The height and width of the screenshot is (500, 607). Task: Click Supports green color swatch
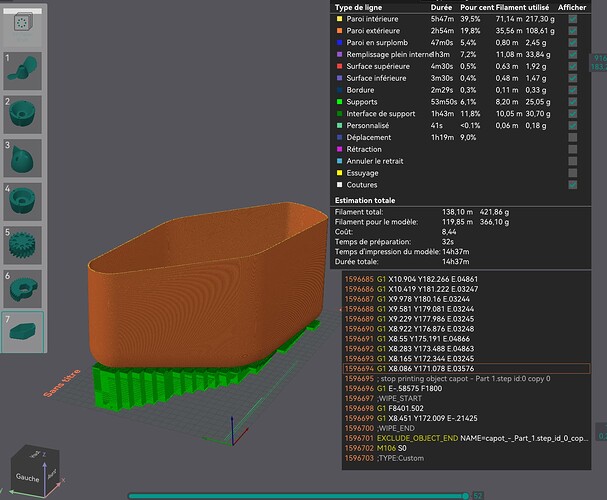coord(340,102)
